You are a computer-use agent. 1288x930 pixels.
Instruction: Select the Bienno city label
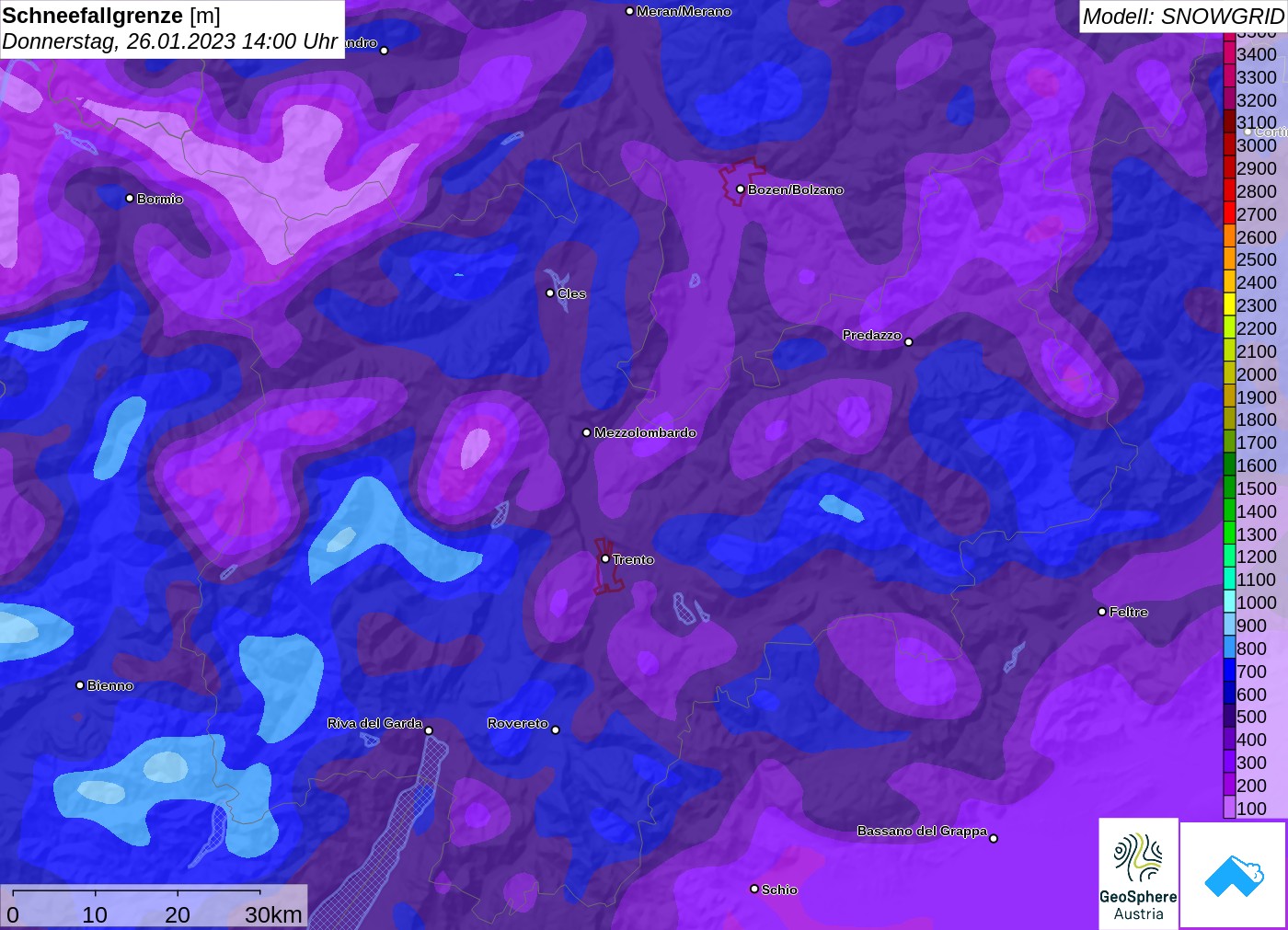point(110,685)
